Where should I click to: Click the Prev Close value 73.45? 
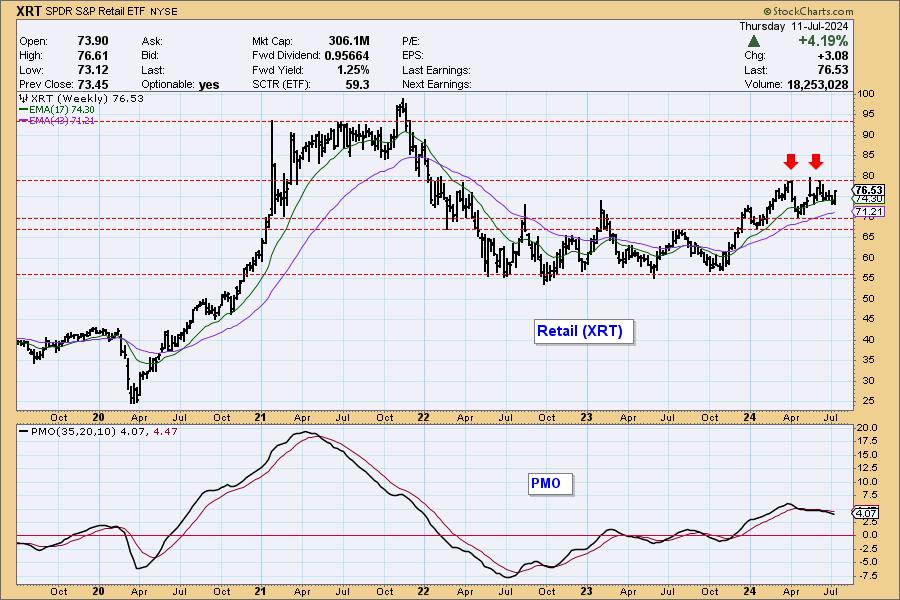point(92,84)
